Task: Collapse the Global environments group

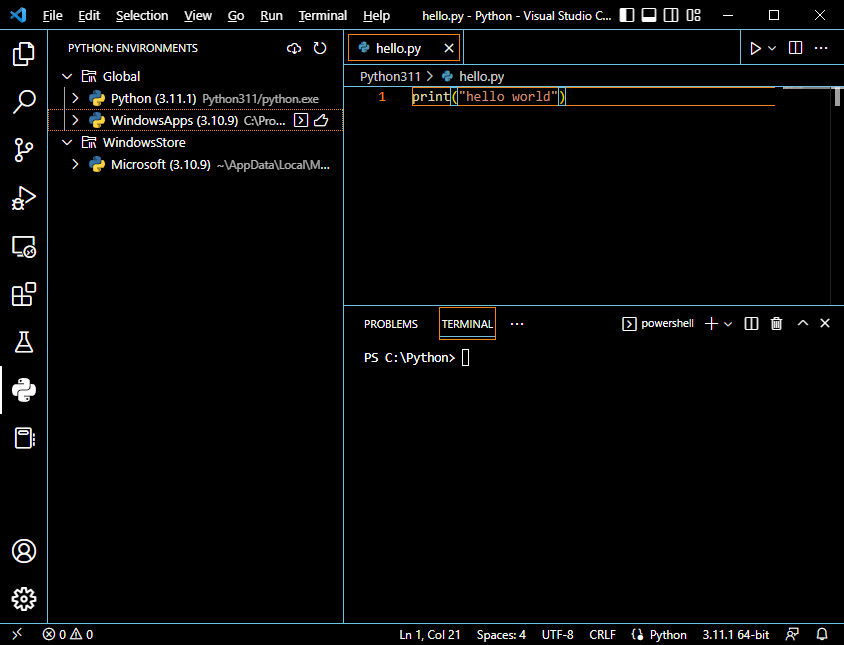Action: [x=67, y=76]
